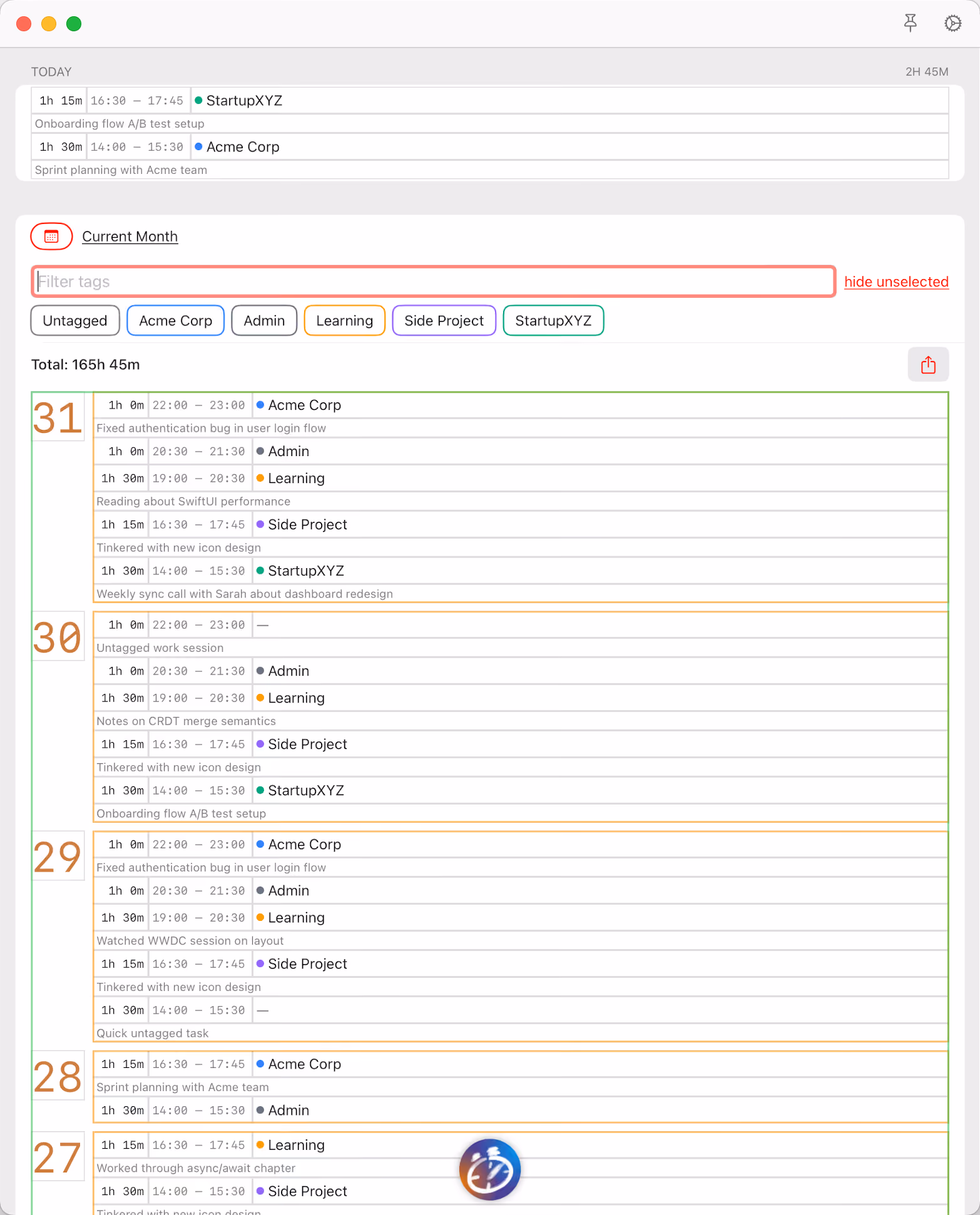Open the calendar date picker button
The height and width of the screenshot is (1215, 980).
point(51,236)
